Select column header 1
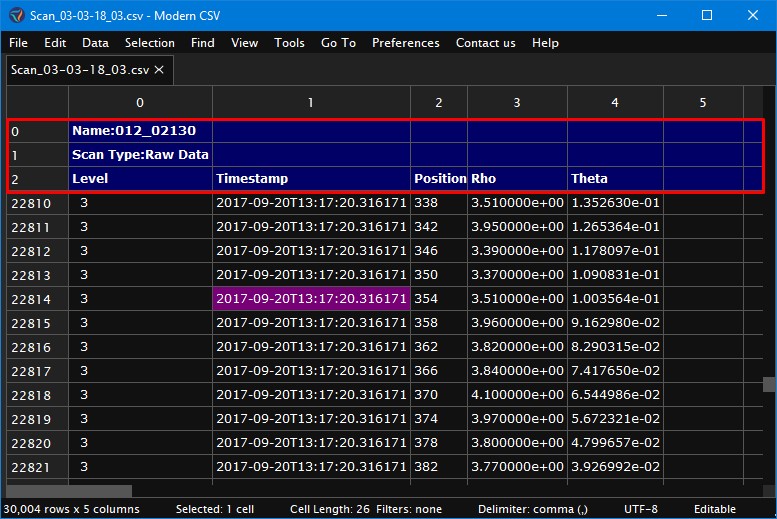This screenshot has height=519, width=777. (x=311, y=103)
